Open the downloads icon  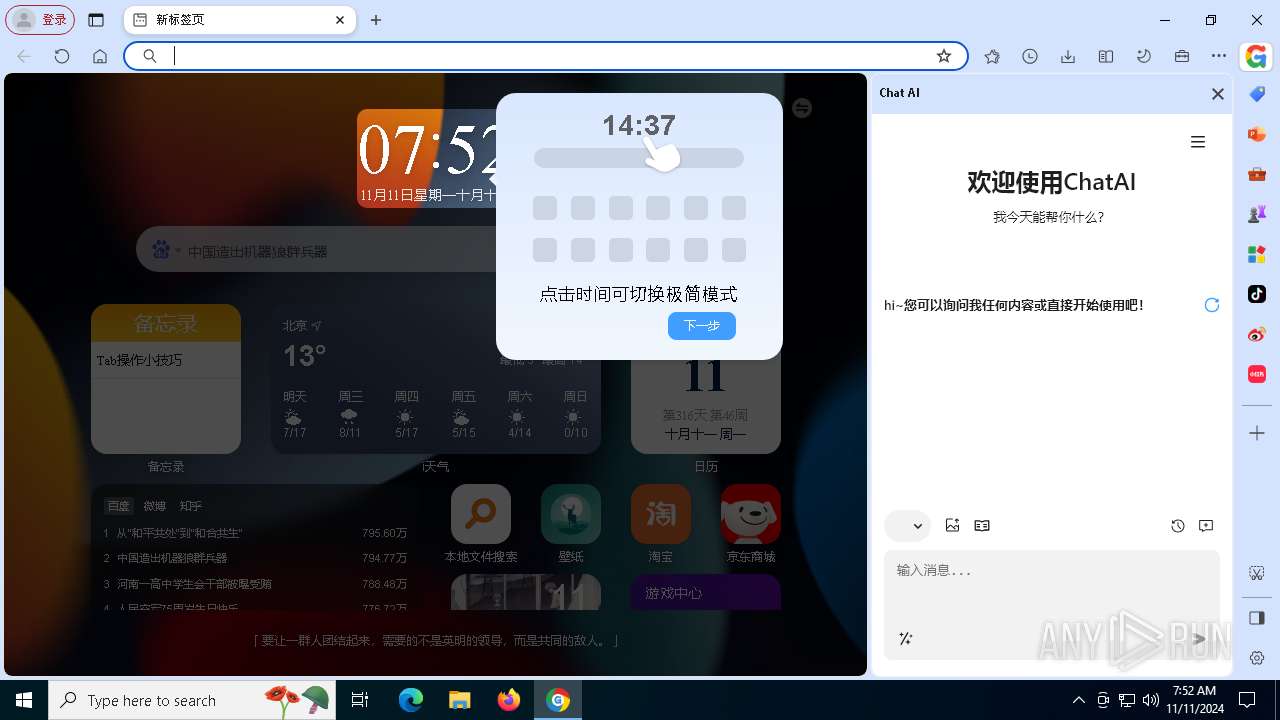1068,57
